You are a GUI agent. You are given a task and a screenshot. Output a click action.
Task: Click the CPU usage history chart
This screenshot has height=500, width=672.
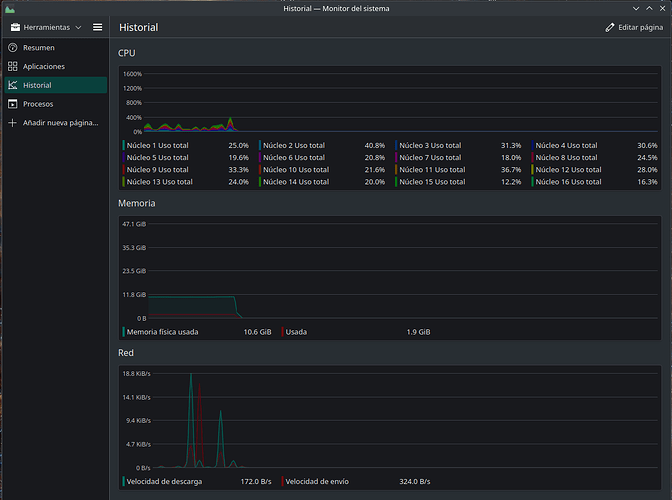pyautogui.click(x=400, y=102)
